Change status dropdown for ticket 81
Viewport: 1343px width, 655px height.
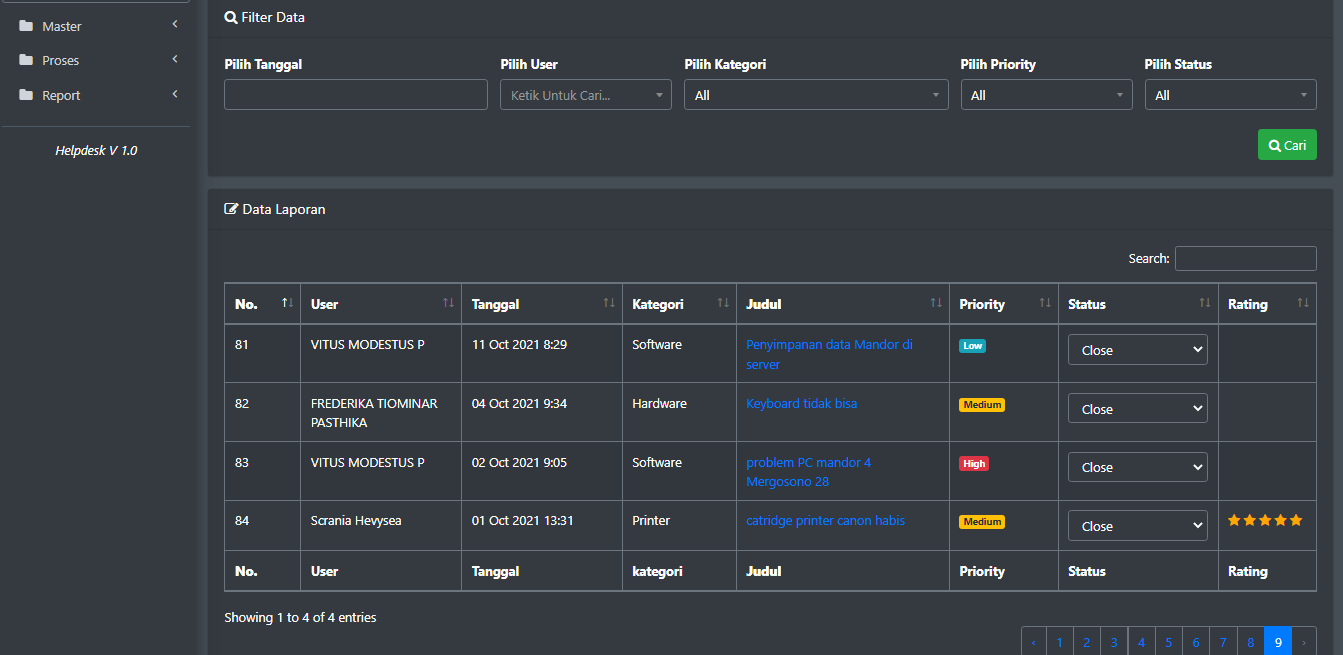pyautogui.click(x=1137, y=351)
